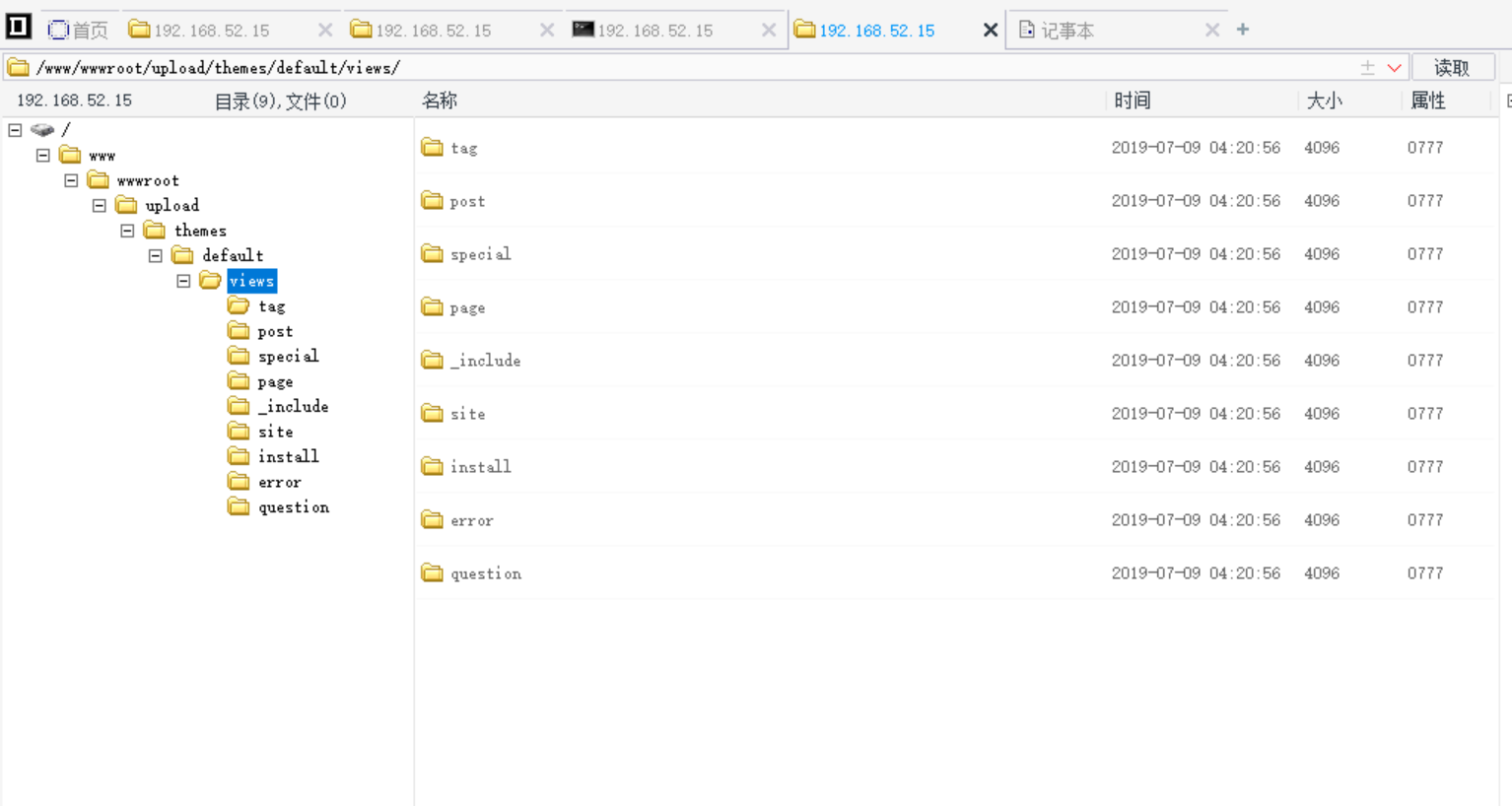The image size is (1512, 806).
Task: Click install folder icon in file list
Action: 432,467
